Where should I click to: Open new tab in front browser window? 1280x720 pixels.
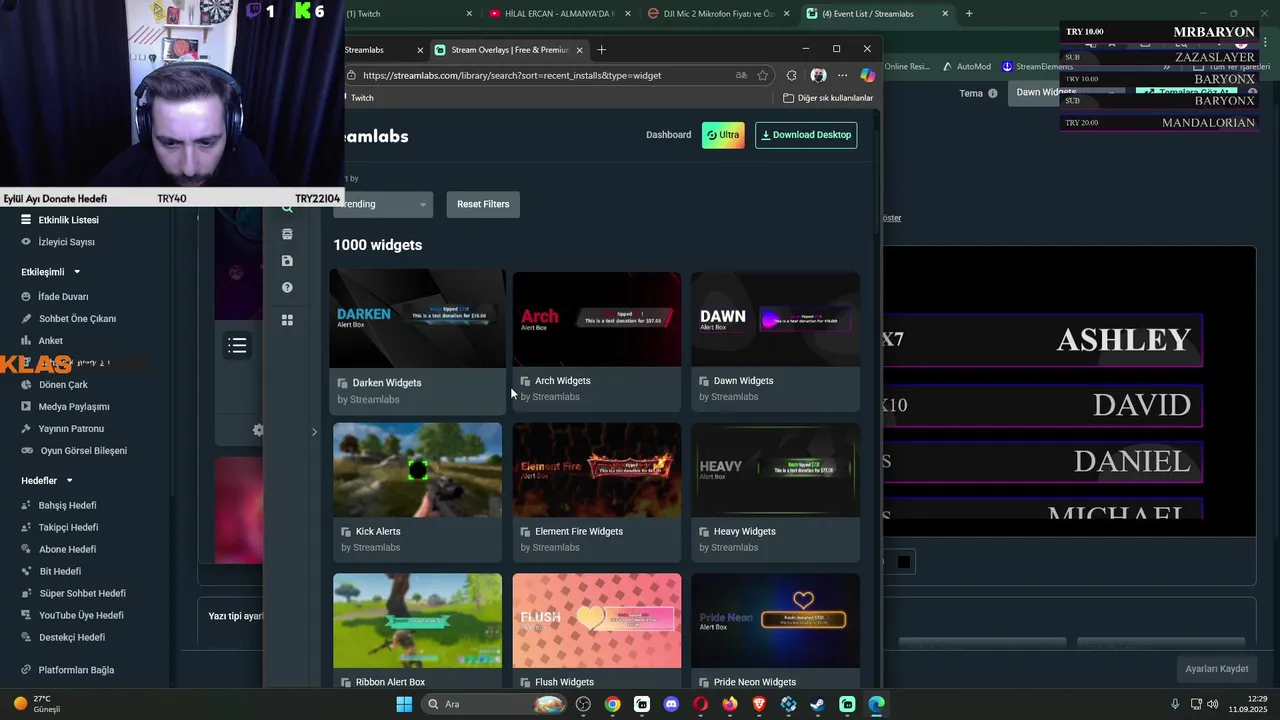click(601, 50)
